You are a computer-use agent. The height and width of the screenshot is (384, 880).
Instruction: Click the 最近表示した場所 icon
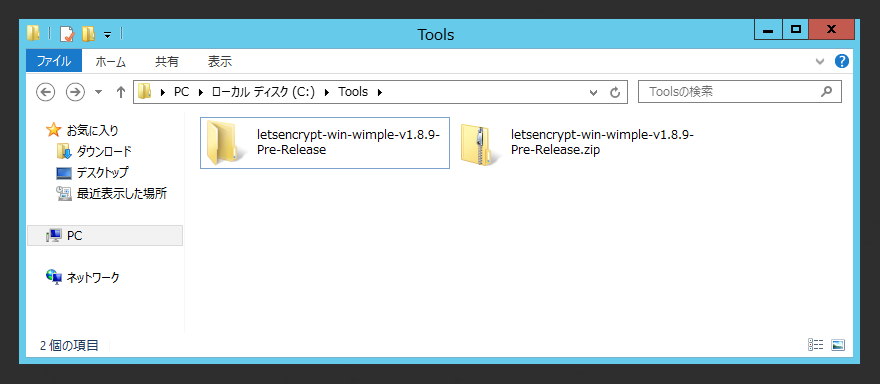point(64,194)
